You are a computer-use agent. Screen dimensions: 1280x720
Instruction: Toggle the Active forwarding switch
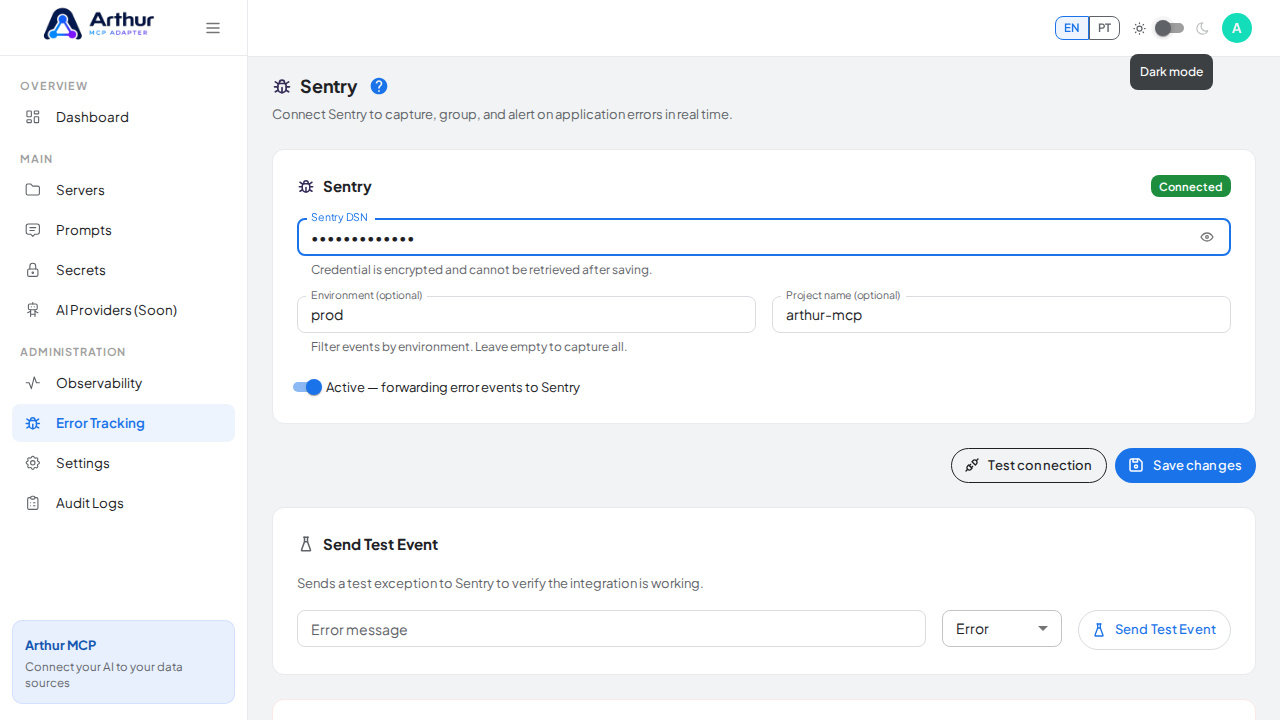(x=307, y=387)
